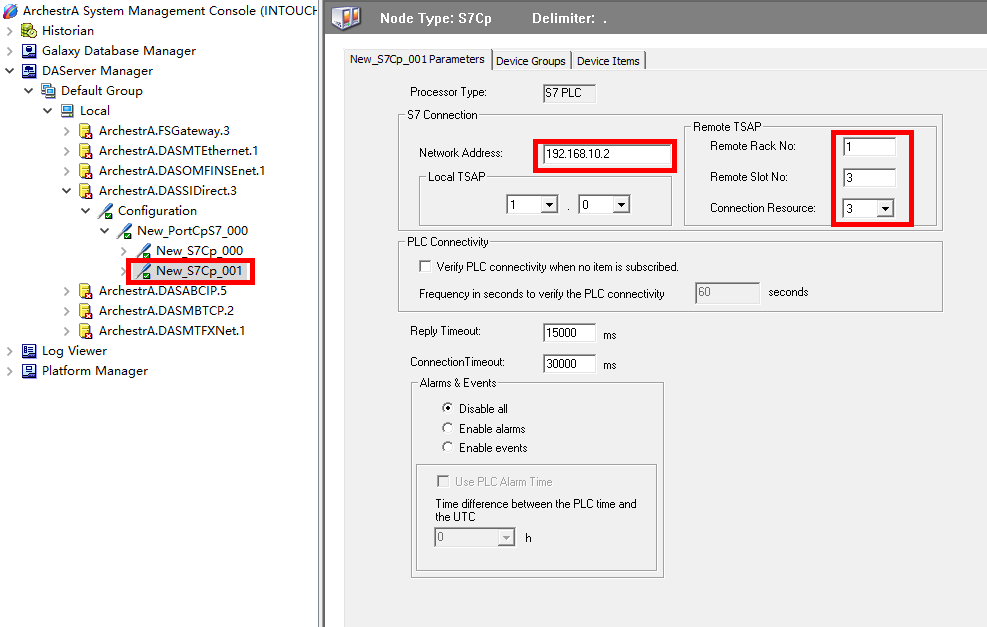Click the ArchestrA.DASSIDirect.3 server icon
987x627 pixels.
click(86, 191)
